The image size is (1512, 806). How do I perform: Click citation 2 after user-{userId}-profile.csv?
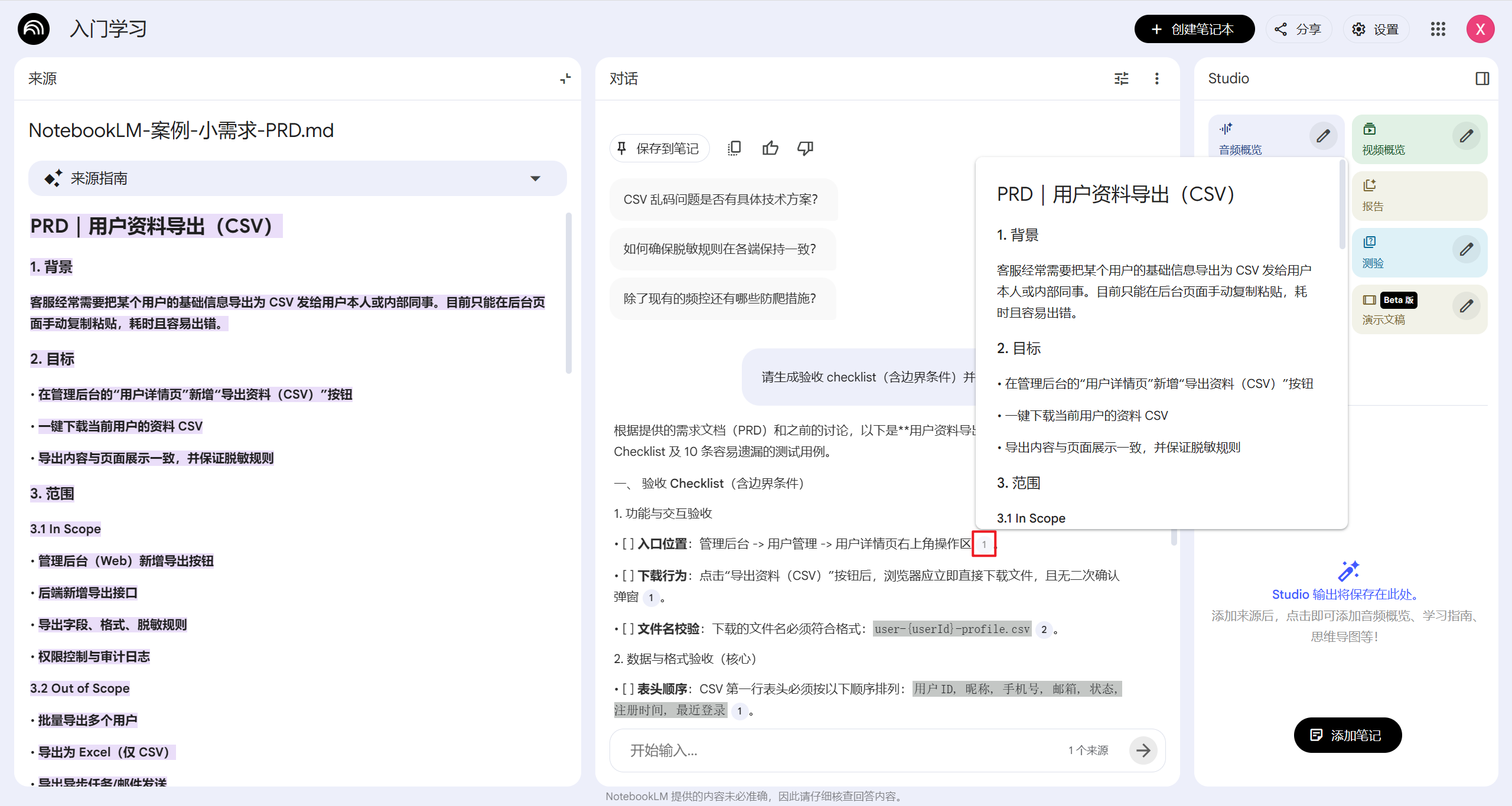pyautogui.click(x=1044, y=629)
